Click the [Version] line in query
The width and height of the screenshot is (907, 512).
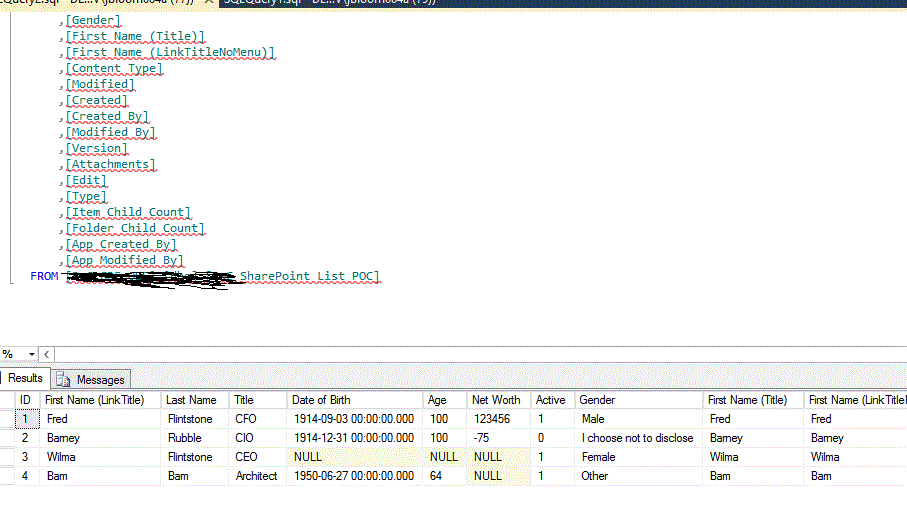pos(97,148)
